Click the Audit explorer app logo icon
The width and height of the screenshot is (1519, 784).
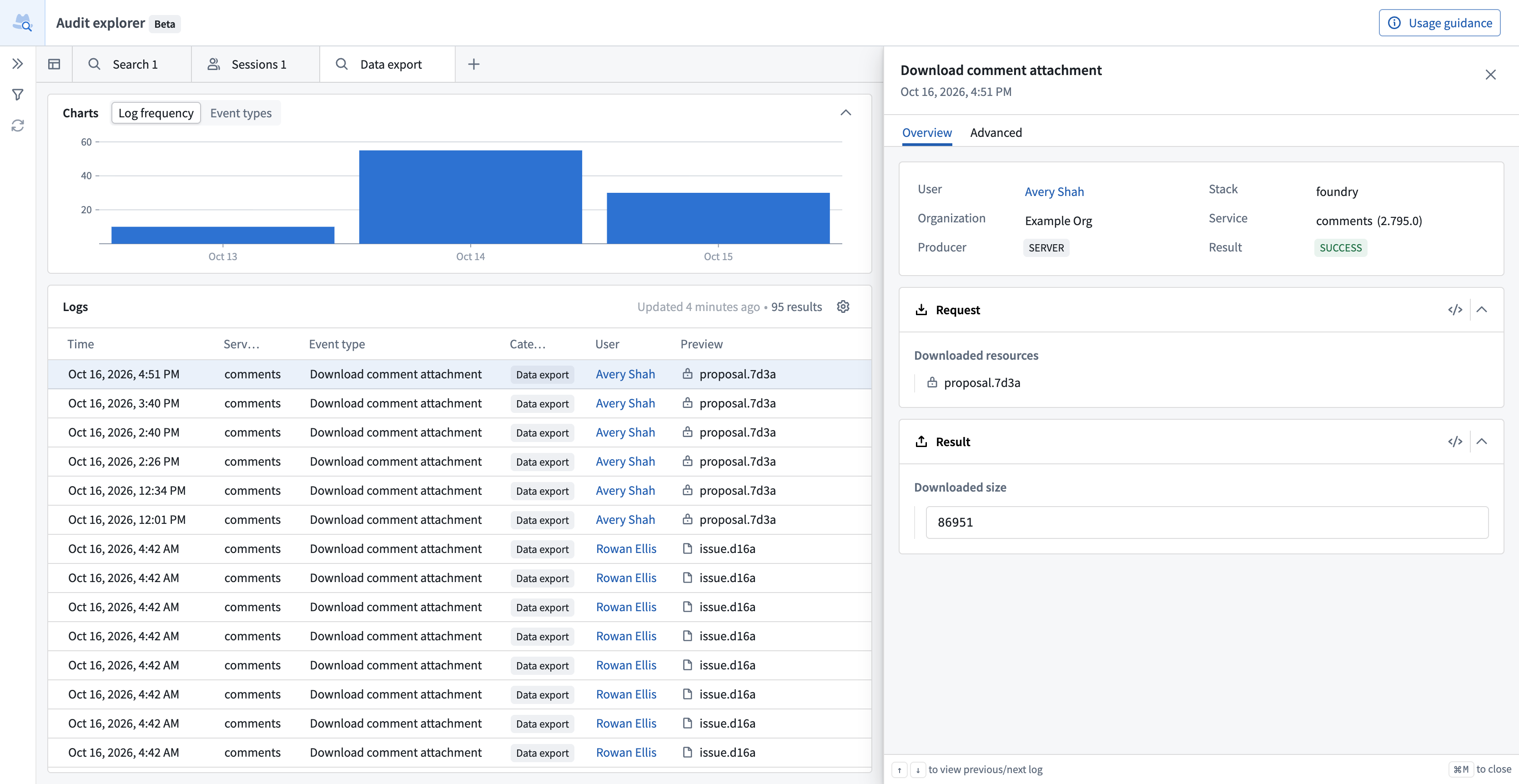click(22, 23)
